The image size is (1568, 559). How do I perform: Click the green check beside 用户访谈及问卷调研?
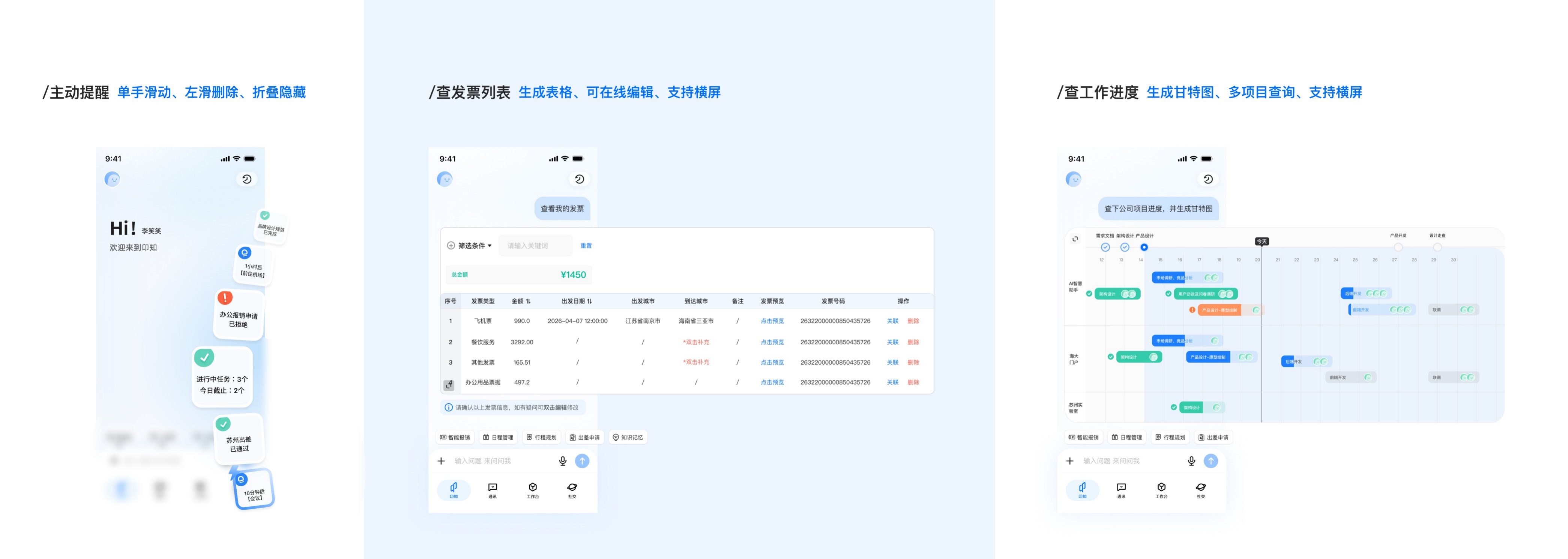click(x=1169, y=293)
